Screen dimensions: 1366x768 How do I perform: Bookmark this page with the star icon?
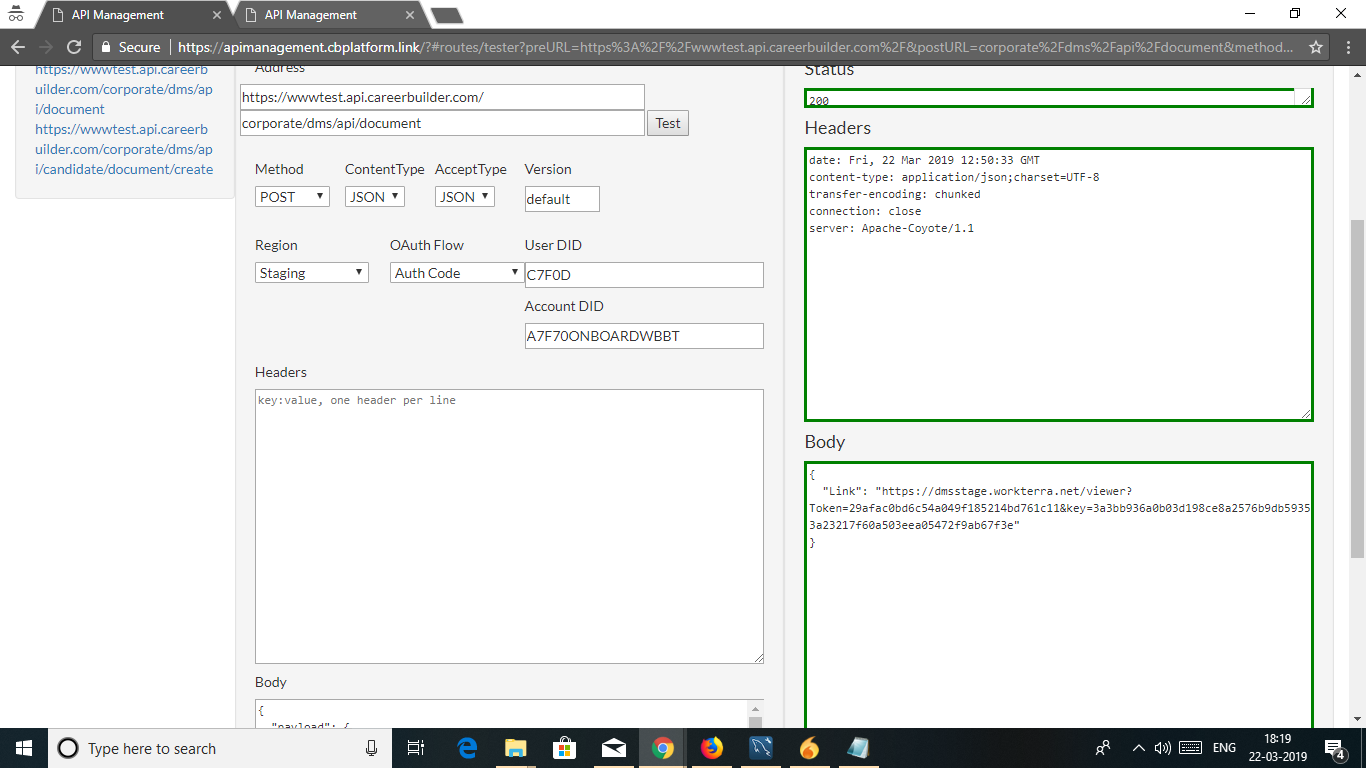click(x=1316, y=47)
